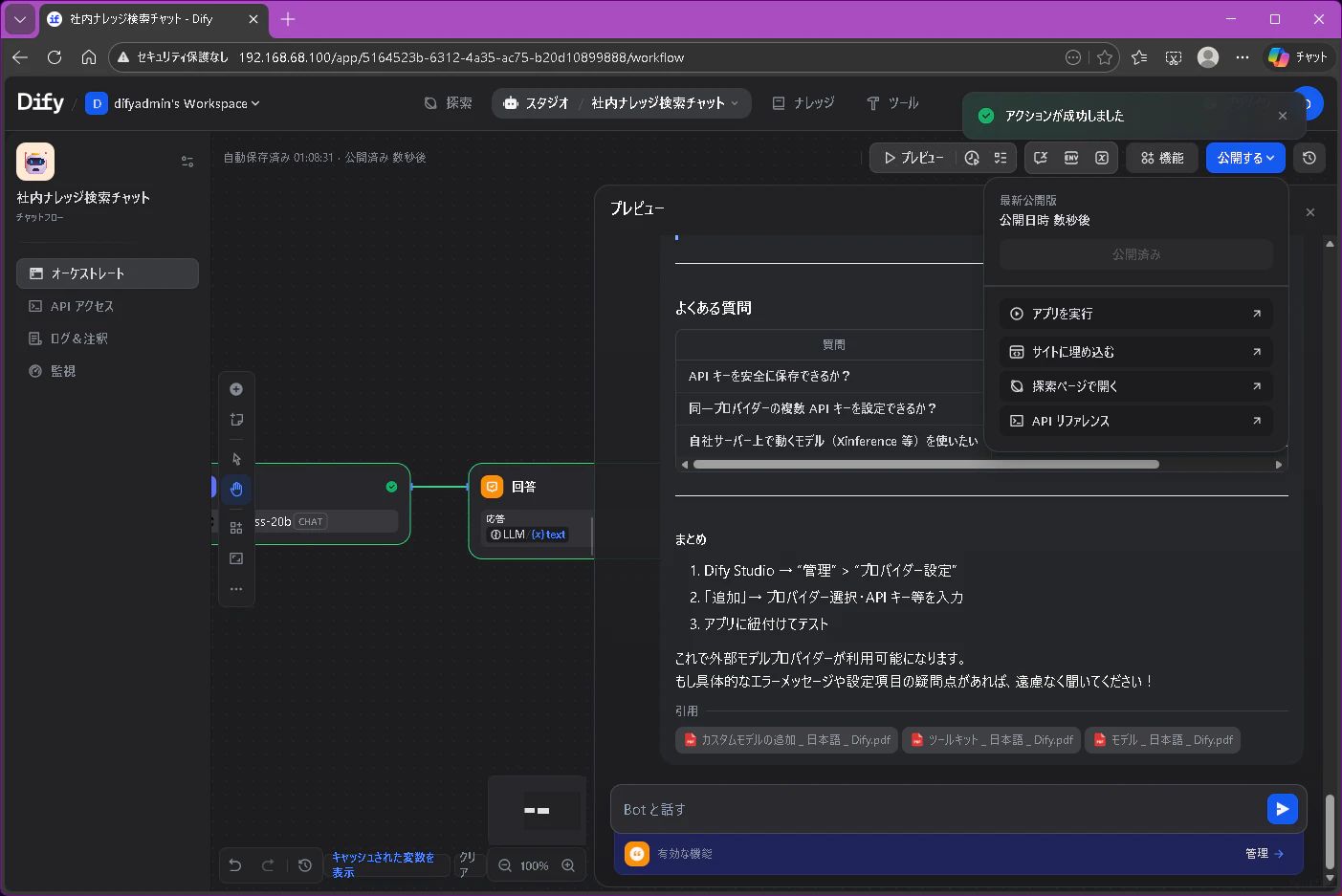Expand the 社内ナレッジ検索チャット app switcher
The height and width of the screenshot is (896, 1342).
(665, 103)
